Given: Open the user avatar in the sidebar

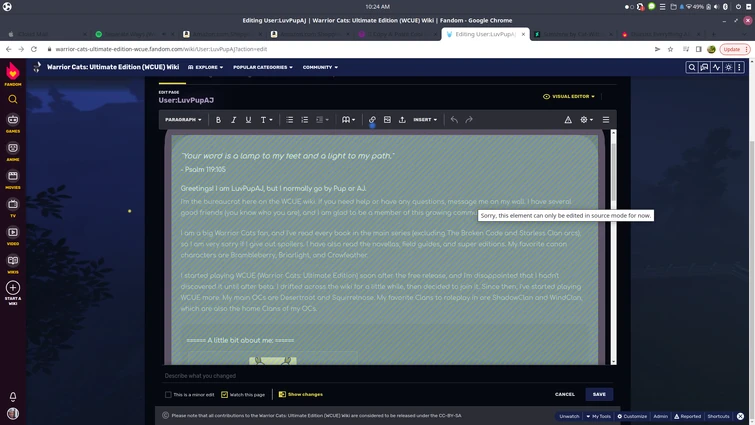Looking at the screenshot, I should (13, 413).
